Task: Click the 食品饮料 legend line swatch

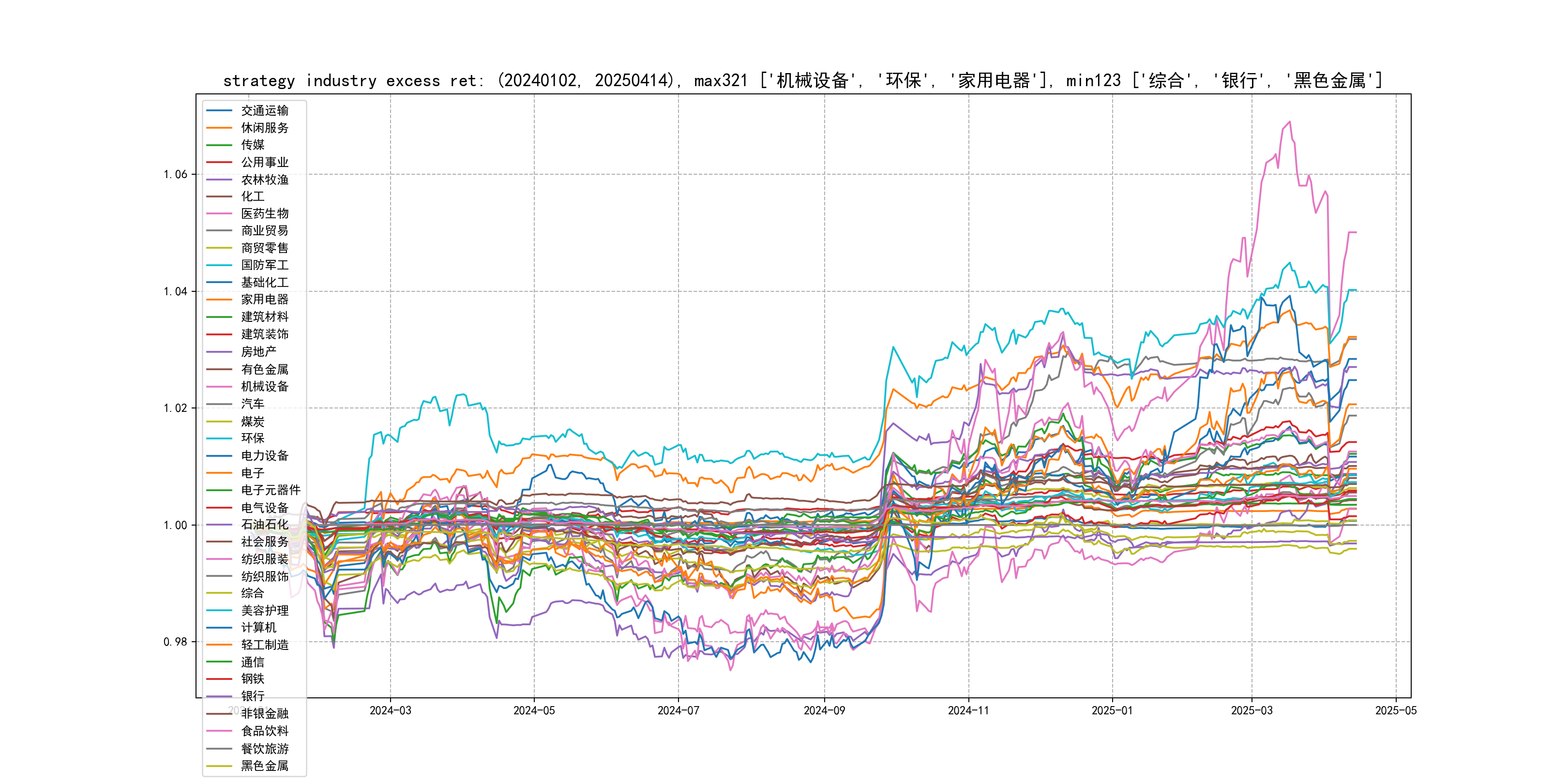Action: coord(219,731)
